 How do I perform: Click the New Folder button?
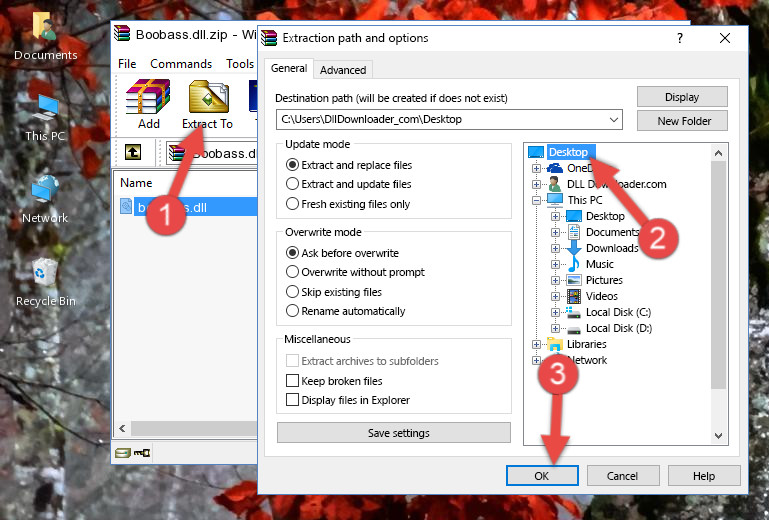[682, 121]
